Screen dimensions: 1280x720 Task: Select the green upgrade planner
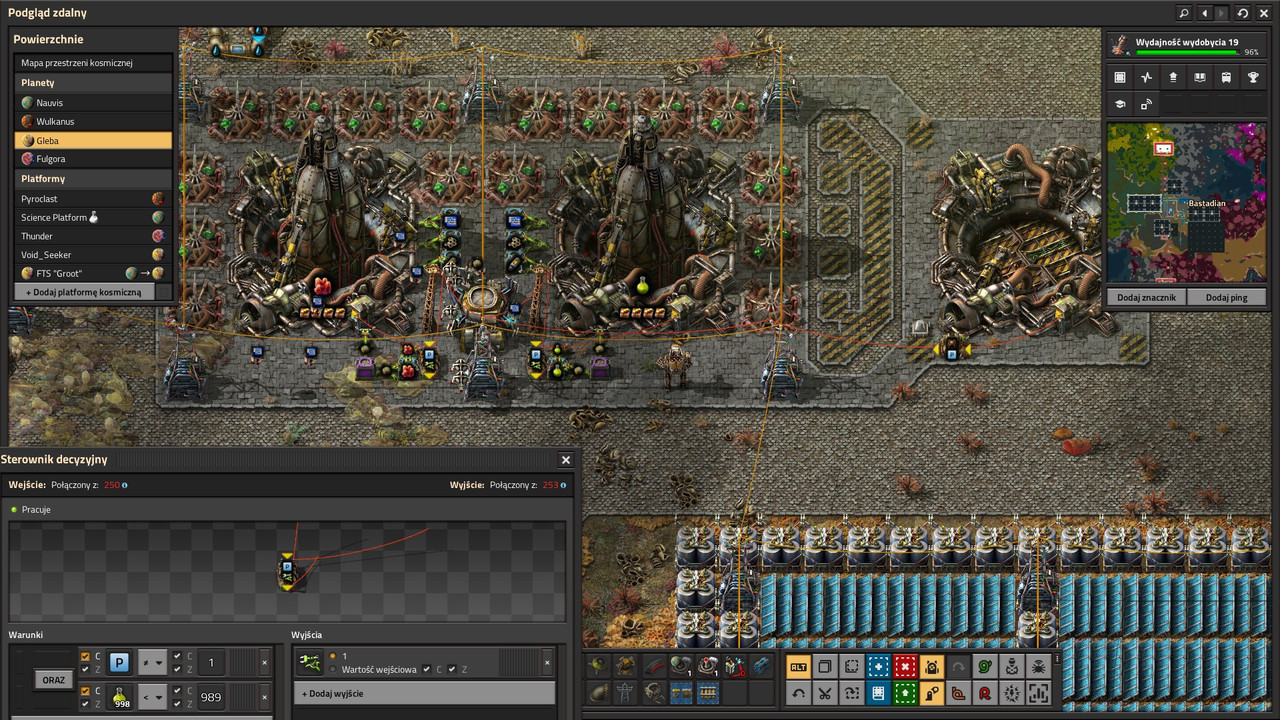906,693
